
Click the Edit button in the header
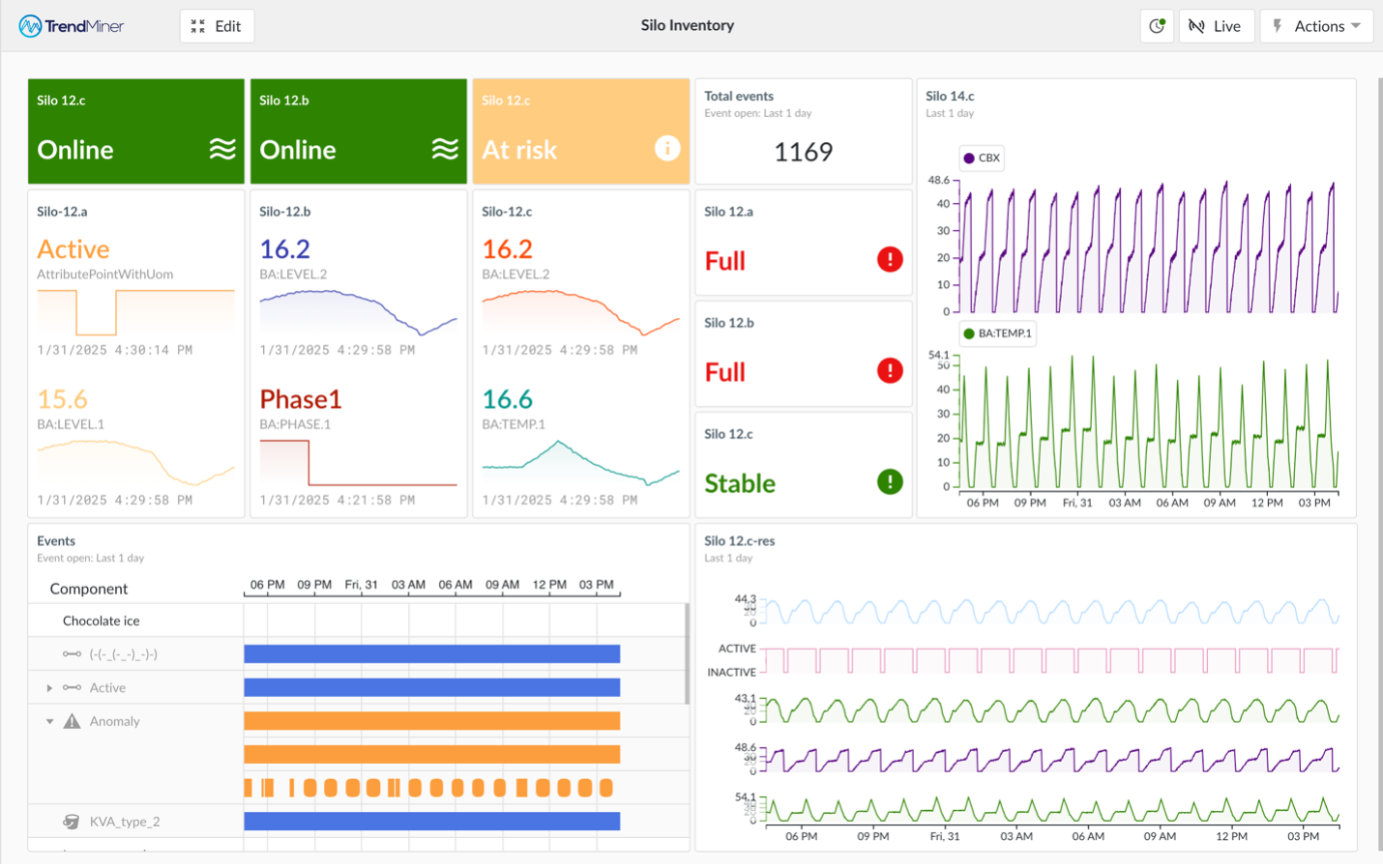pyautogui.click(x=217, y=26)
